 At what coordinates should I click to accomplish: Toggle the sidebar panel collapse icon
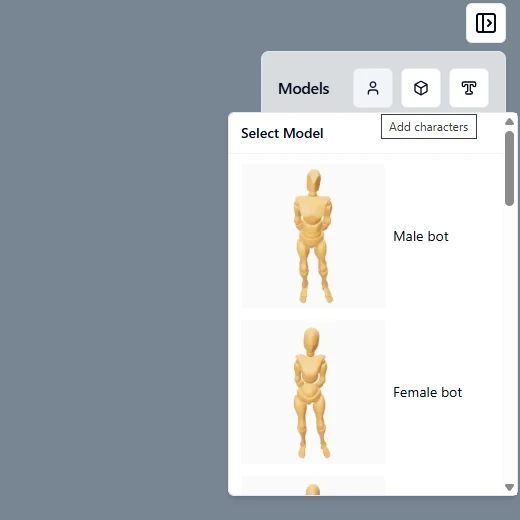[x=486, y=23]
